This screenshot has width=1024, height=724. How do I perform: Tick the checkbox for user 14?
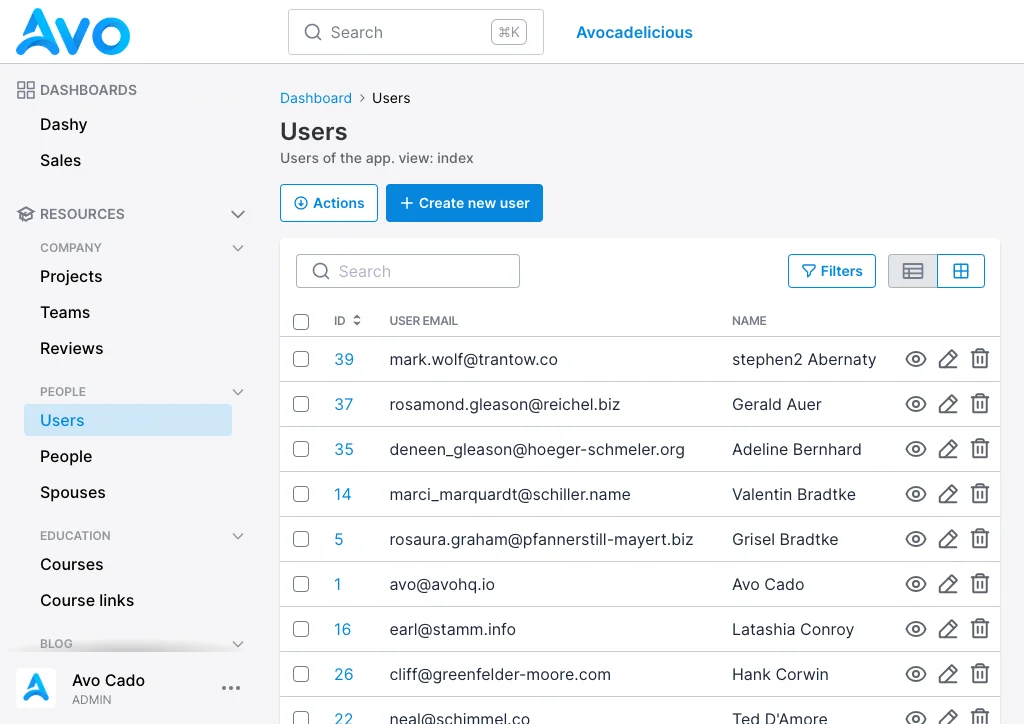(301, 494)
